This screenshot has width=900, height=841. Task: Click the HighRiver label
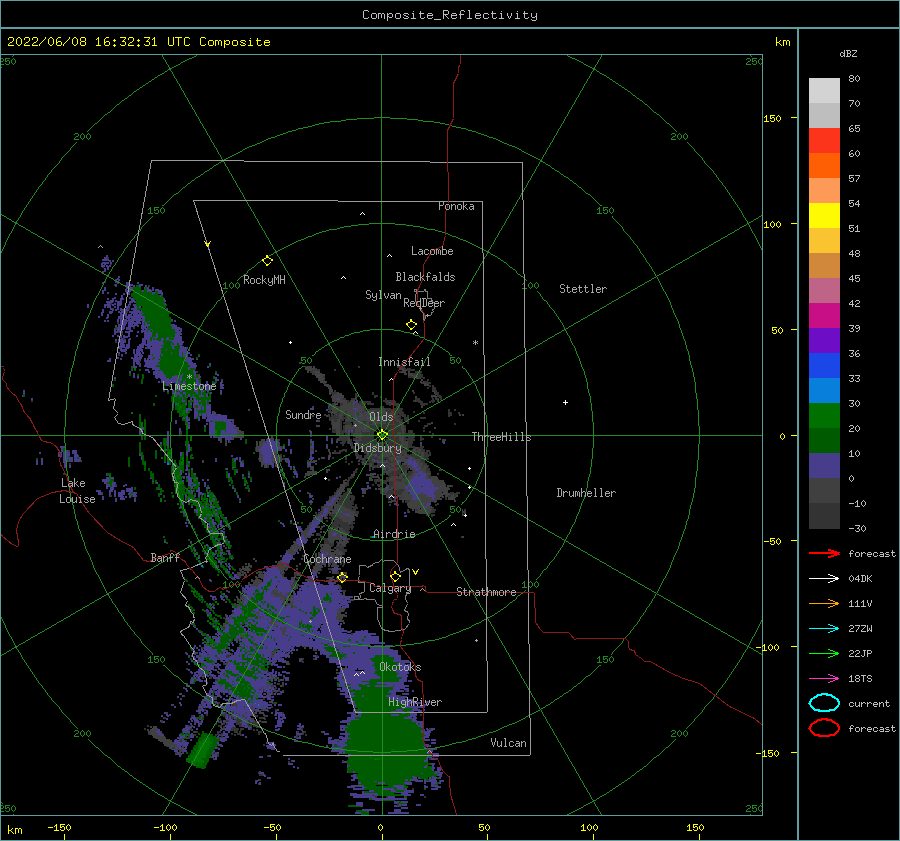click(415, 702)
